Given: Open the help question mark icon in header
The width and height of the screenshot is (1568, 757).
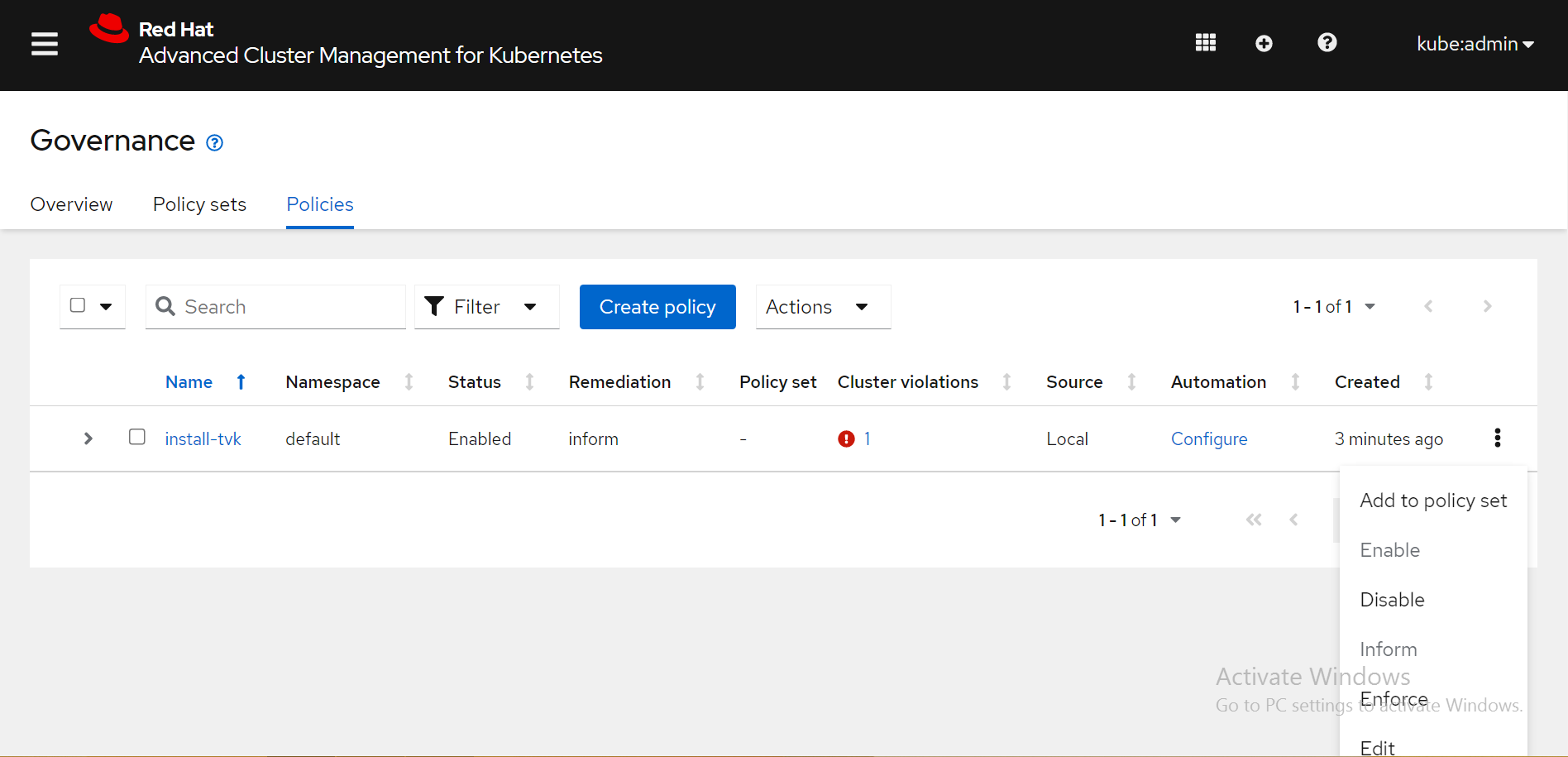Looking at the screenshot, I should 1327,43.
